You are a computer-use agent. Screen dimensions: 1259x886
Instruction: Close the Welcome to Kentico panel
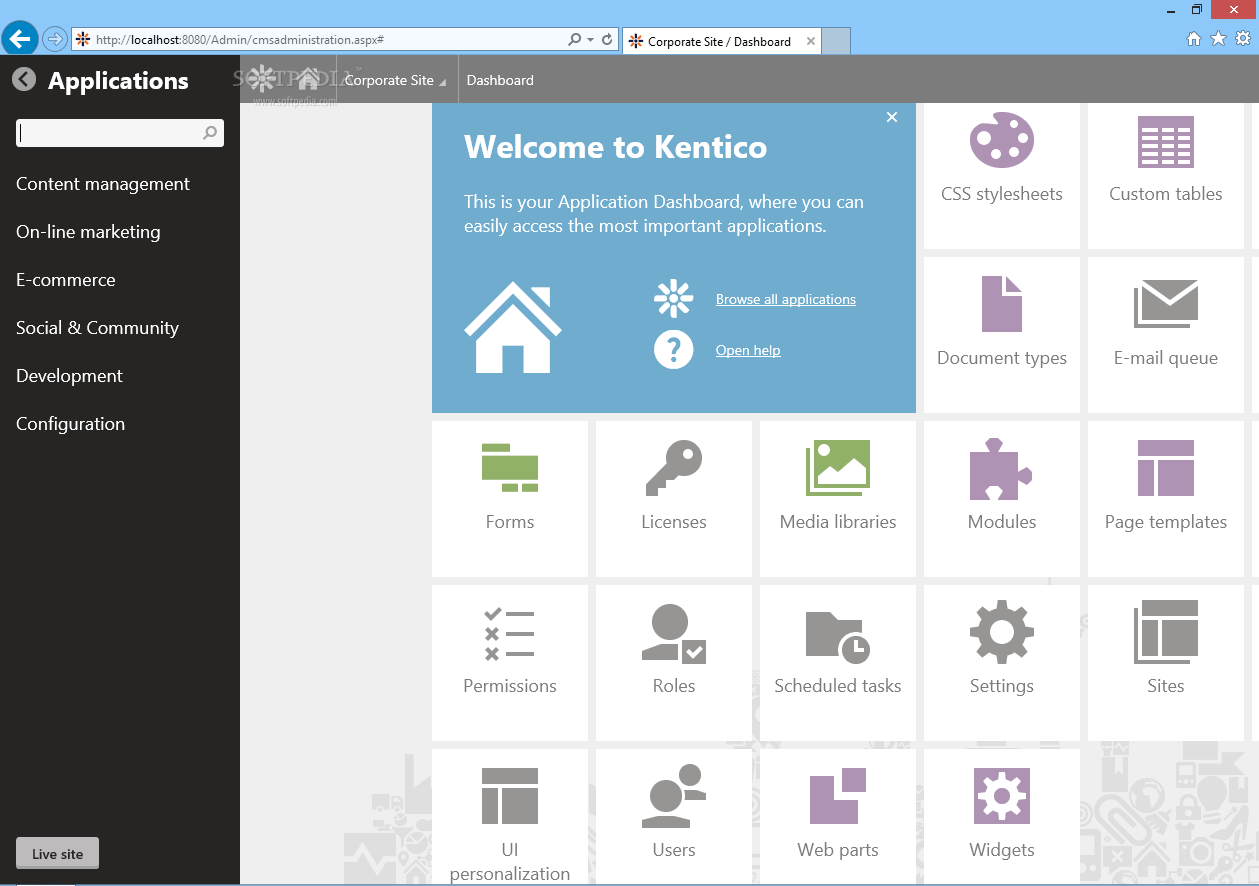pos(892,117)
